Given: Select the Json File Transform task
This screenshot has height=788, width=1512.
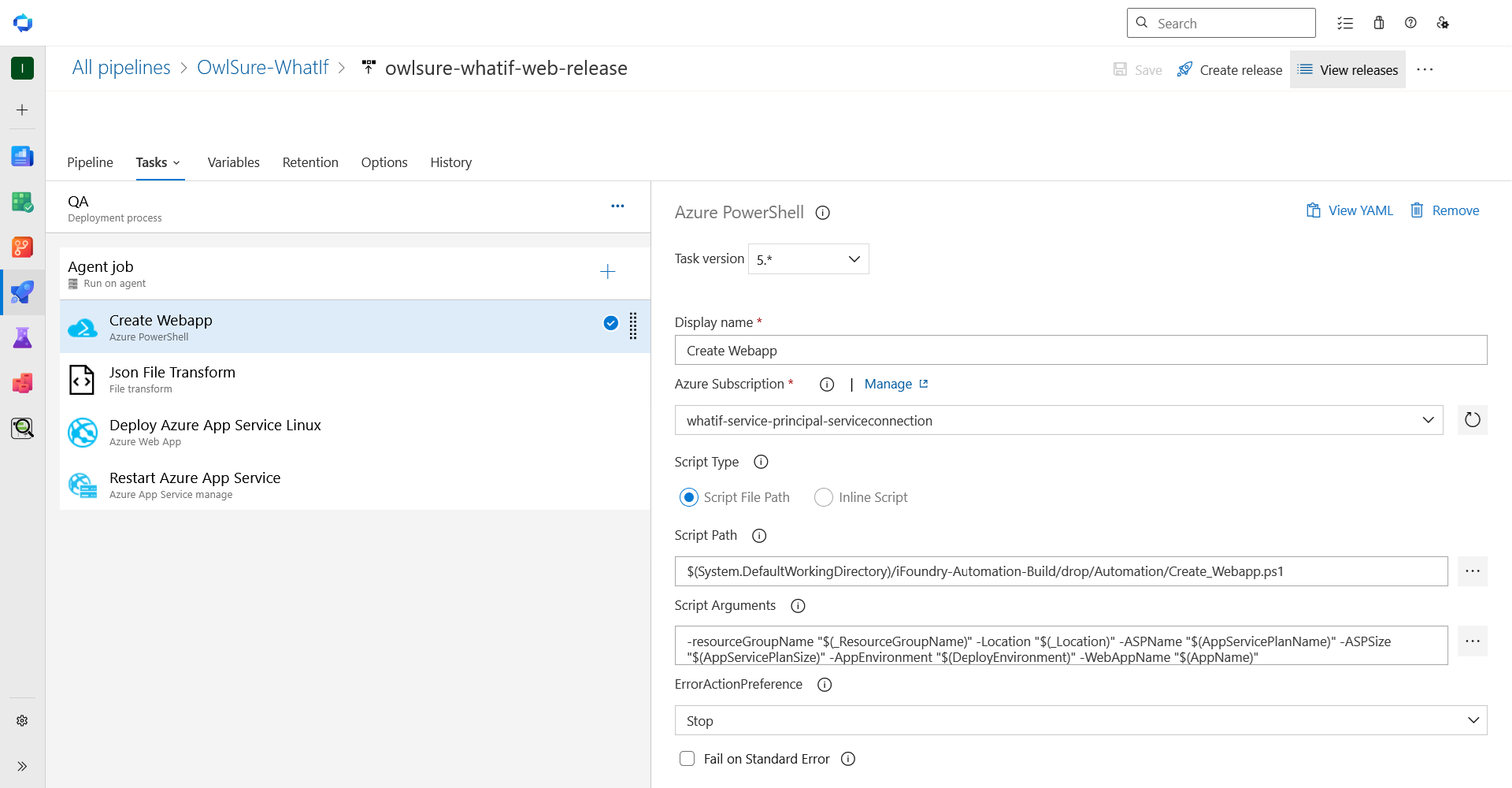Looking at the screenshot, I should click(x=355, y=379).
